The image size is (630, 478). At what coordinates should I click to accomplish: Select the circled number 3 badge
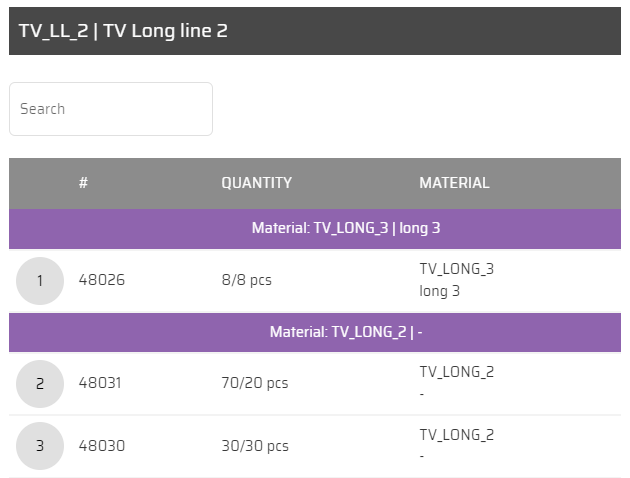(x=40, y=446)
